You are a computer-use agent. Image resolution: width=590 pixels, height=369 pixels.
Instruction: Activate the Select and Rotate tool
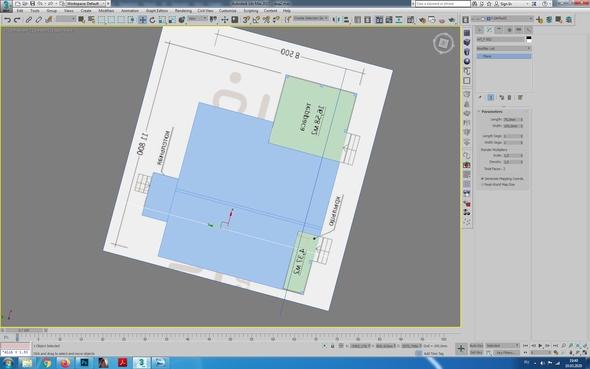coord(152,20)
